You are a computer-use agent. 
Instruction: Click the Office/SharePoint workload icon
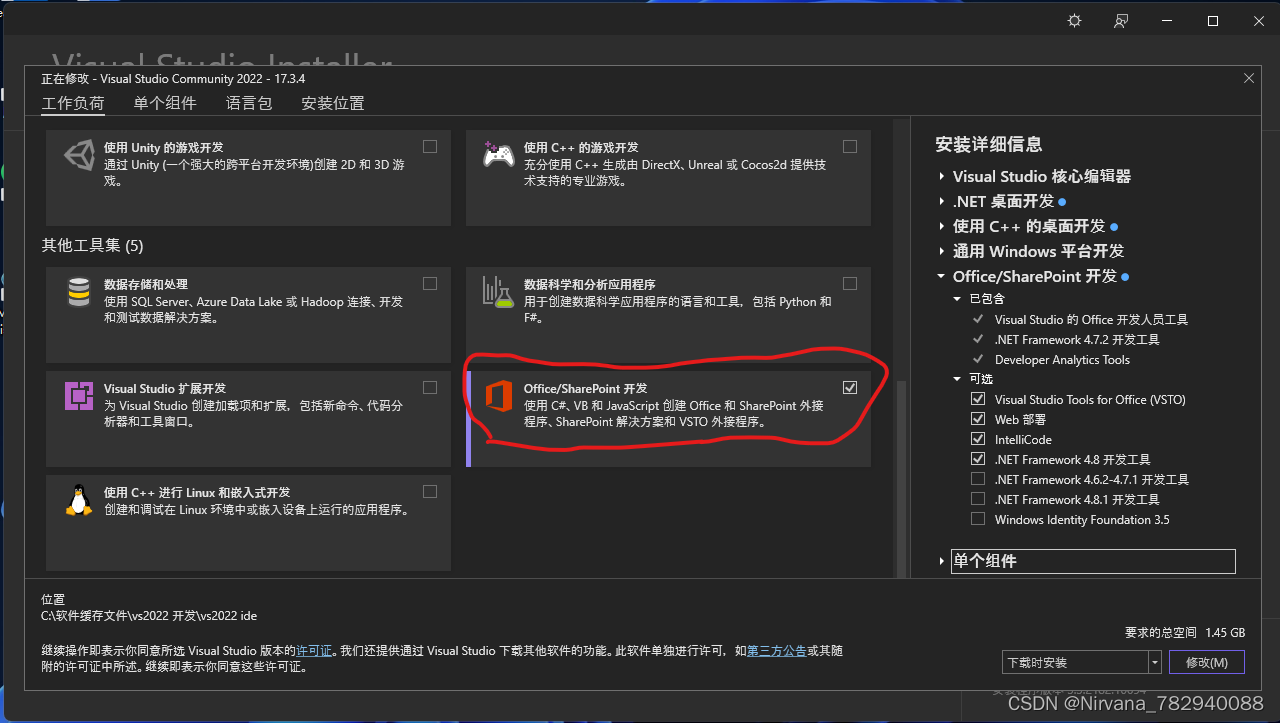tap(498, 396)
